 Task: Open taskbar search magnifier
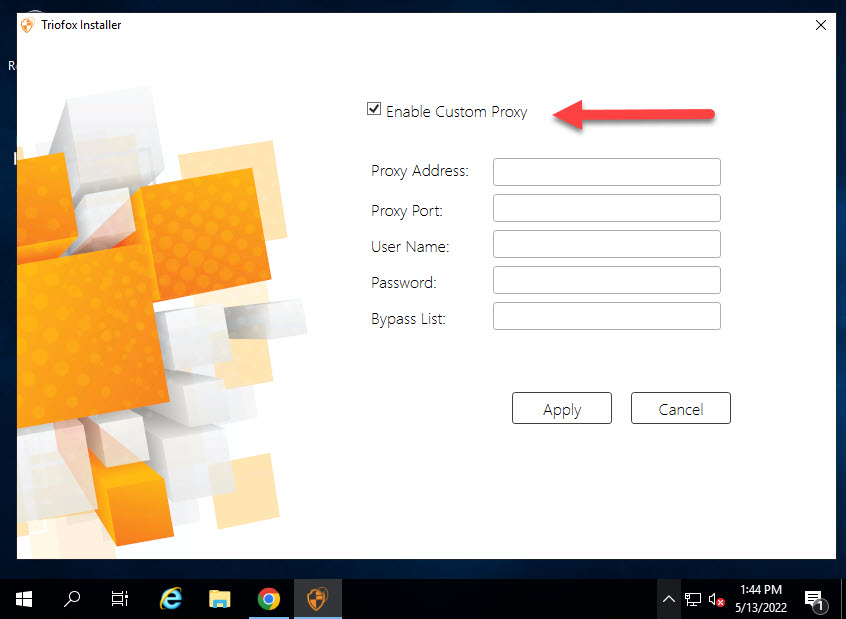click(x=72, y=599)
